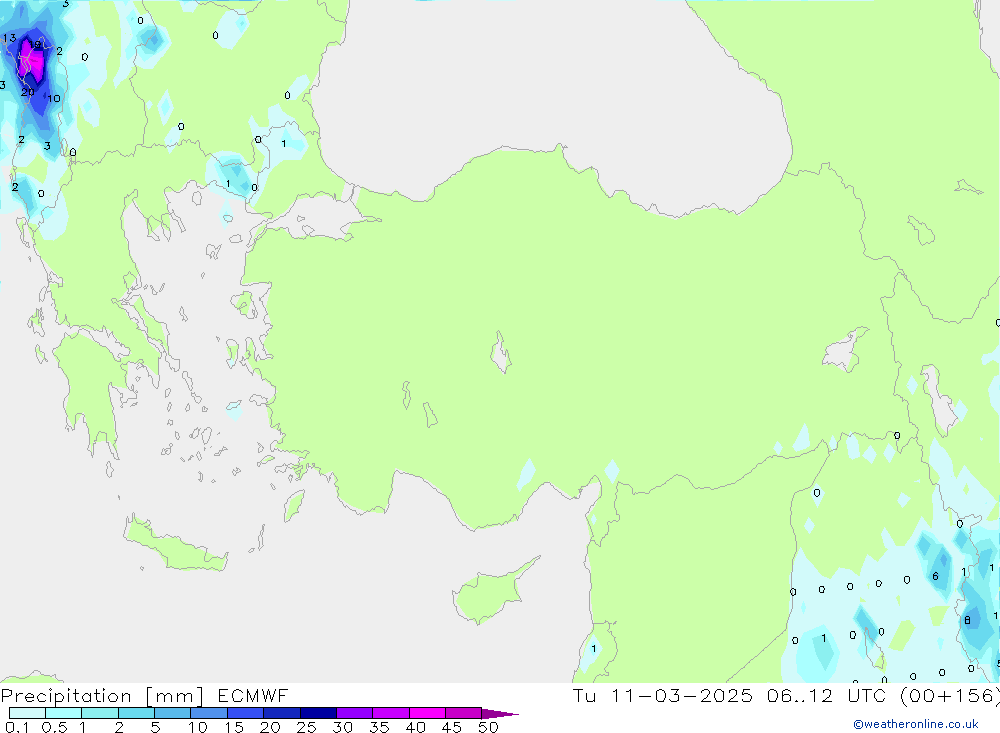Click the 40–45 mm magenta legend box
This screenshot has height=733, width=1000.
tap(427, 713)
